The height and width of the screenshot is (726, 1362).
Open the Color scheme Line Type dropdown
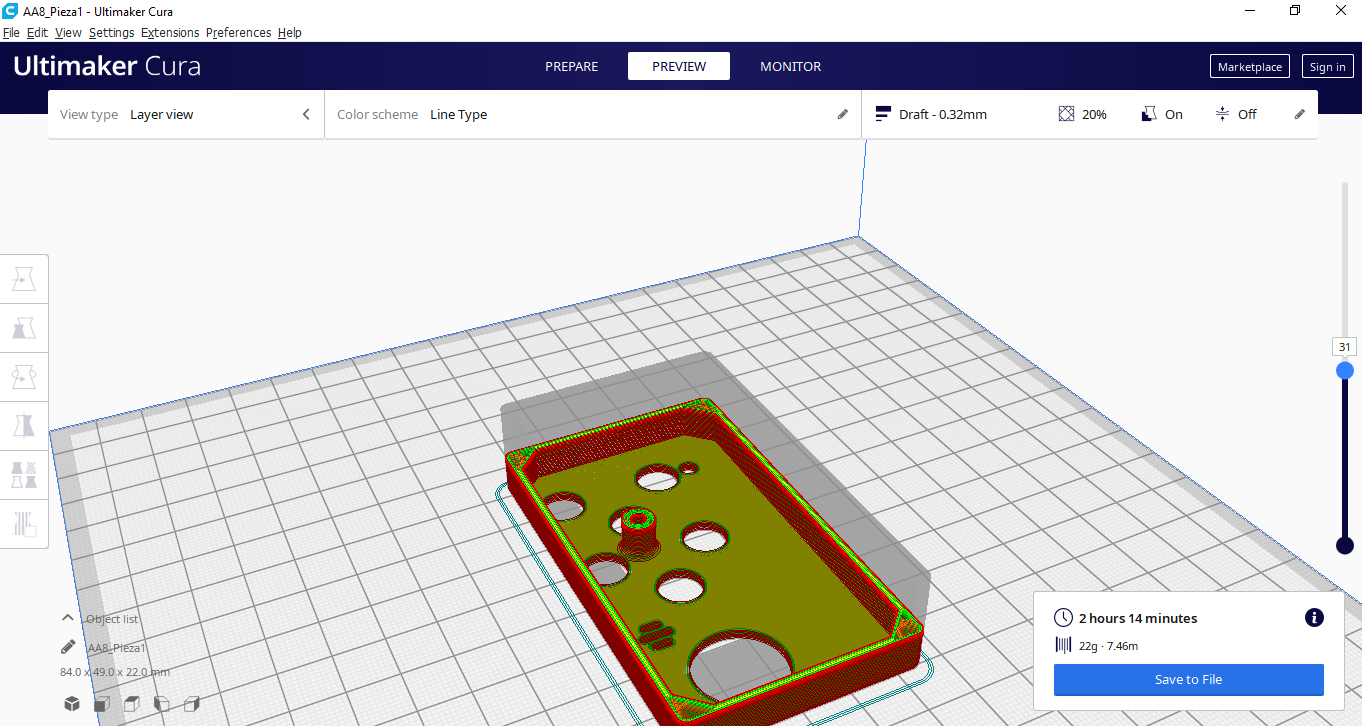point(593,114)
